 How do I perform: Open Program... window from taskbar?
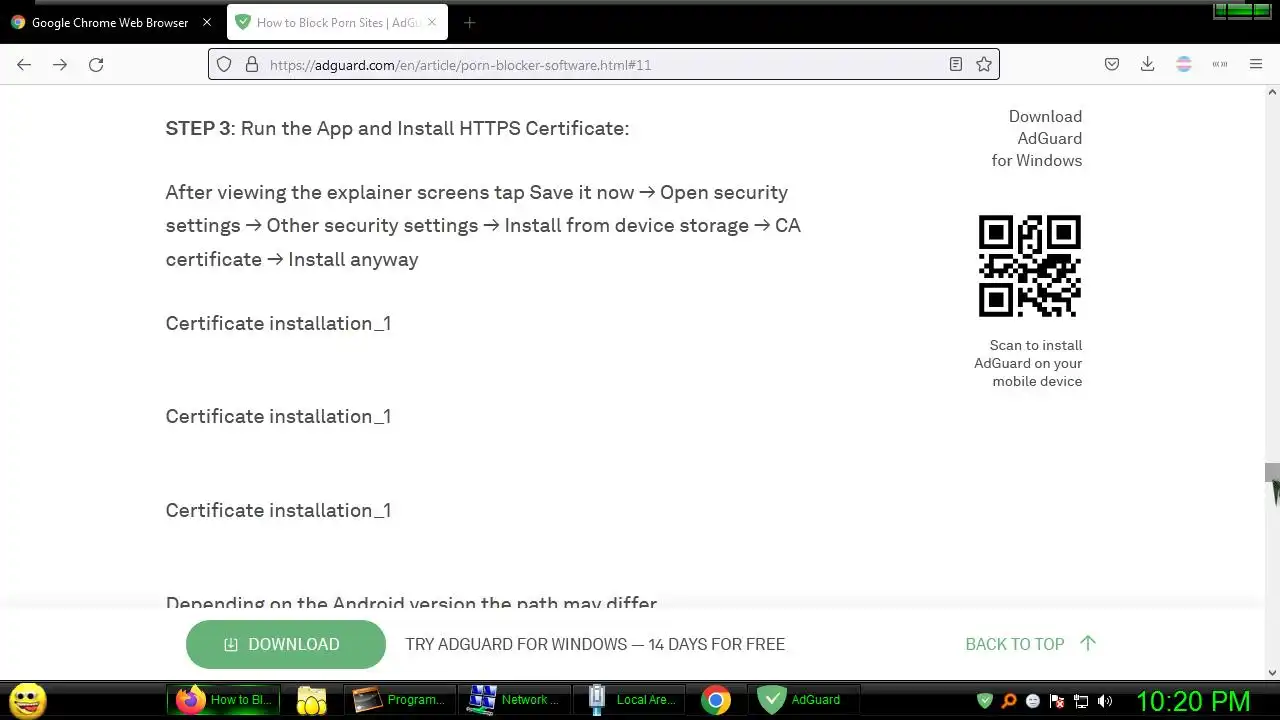click(x=399, y=700)
